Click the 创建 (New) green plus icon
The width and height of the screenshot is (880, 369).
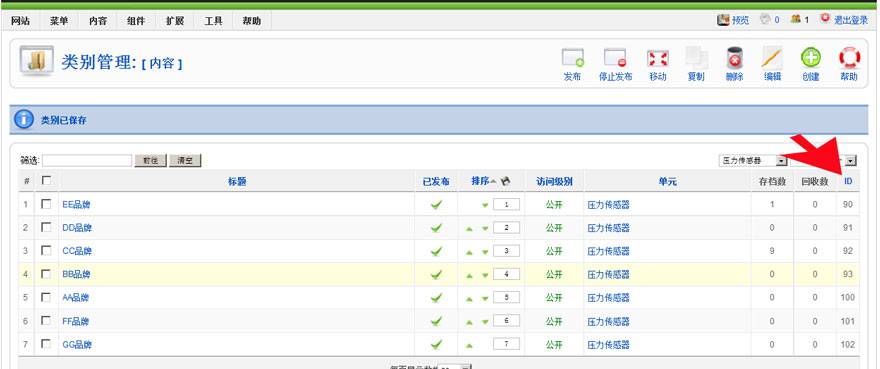pyautogui.click(x=810, y=58)
